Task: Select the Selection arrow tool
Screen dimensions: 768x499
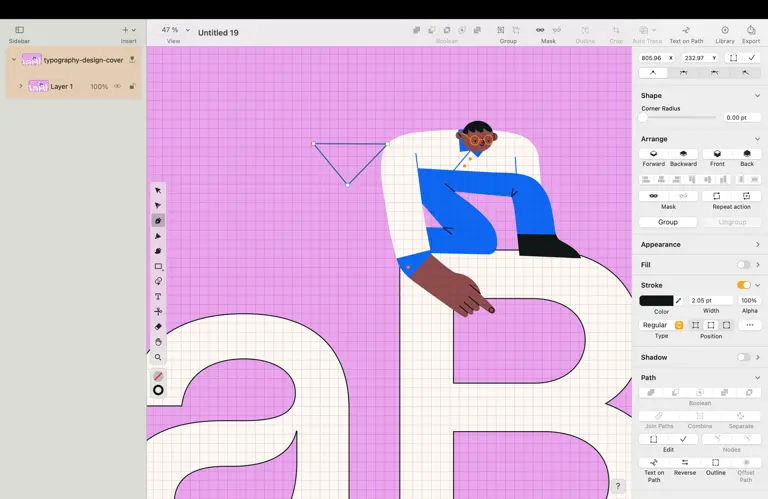Action: (158, 190)
